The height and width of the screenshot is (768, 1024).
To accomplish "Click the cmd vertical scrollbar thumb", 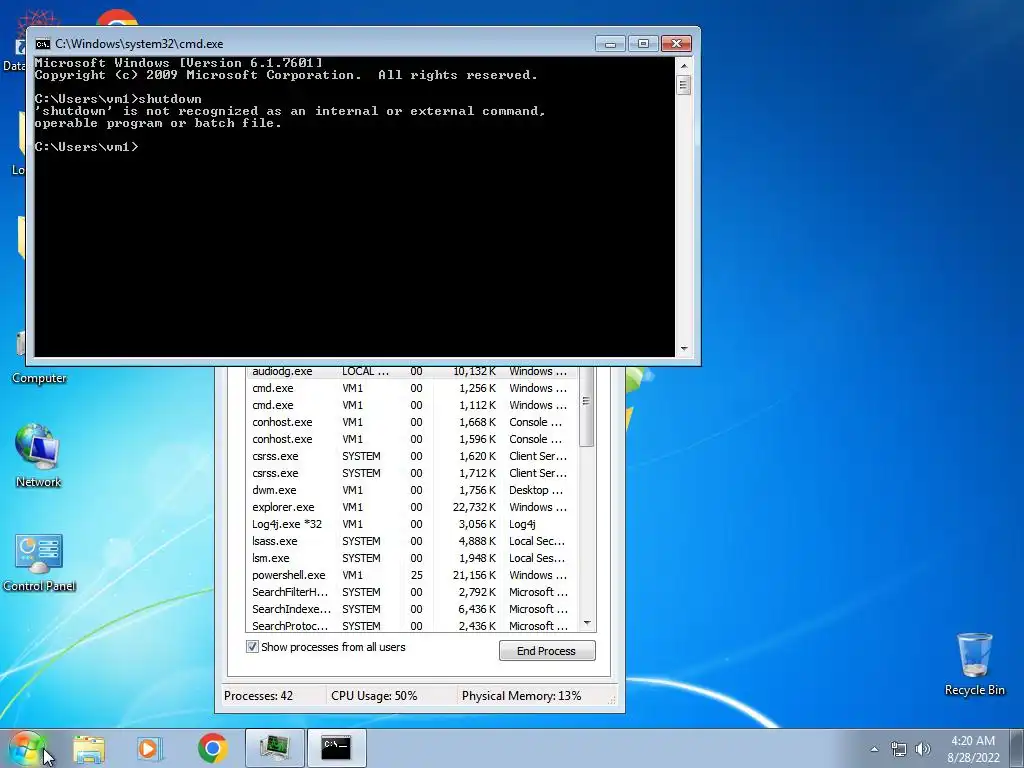I will coord(684,85).
